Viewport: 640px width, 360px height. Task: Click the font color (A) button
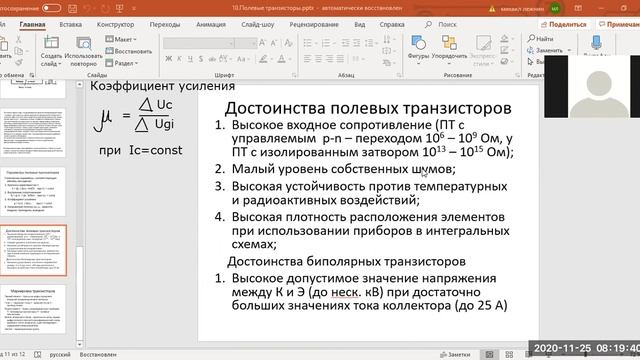pyautogui.click(x=281, y=59)
